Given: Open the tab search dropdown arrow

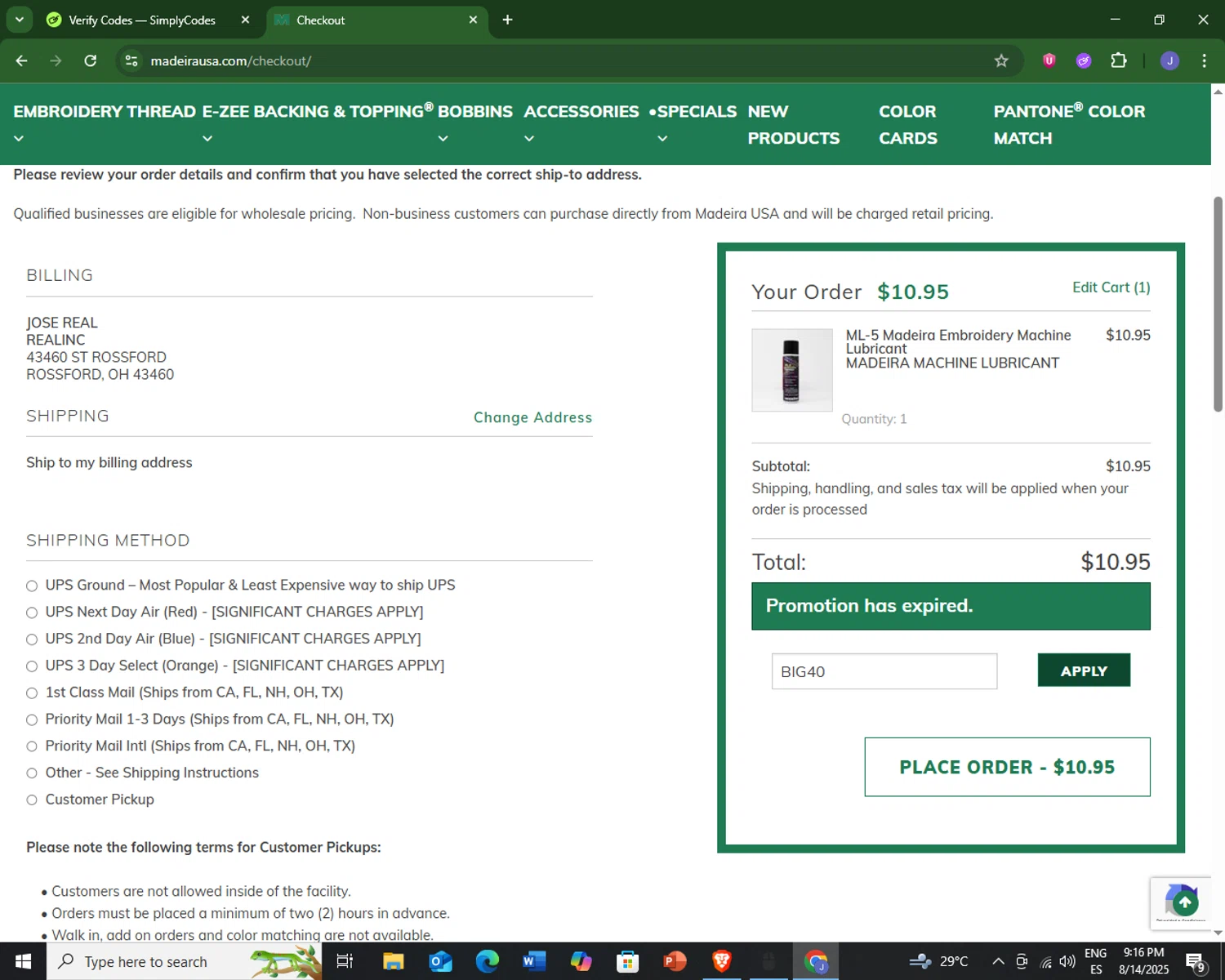Looking at the screenshot, I should point(19,20).
